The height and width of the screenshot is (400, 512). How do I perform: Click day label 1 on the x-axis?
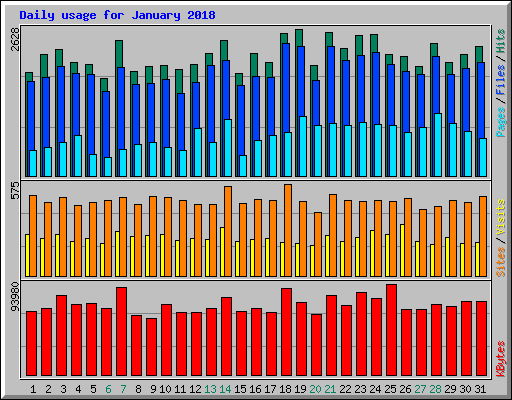pyautogui.click(x=33, y=389)
